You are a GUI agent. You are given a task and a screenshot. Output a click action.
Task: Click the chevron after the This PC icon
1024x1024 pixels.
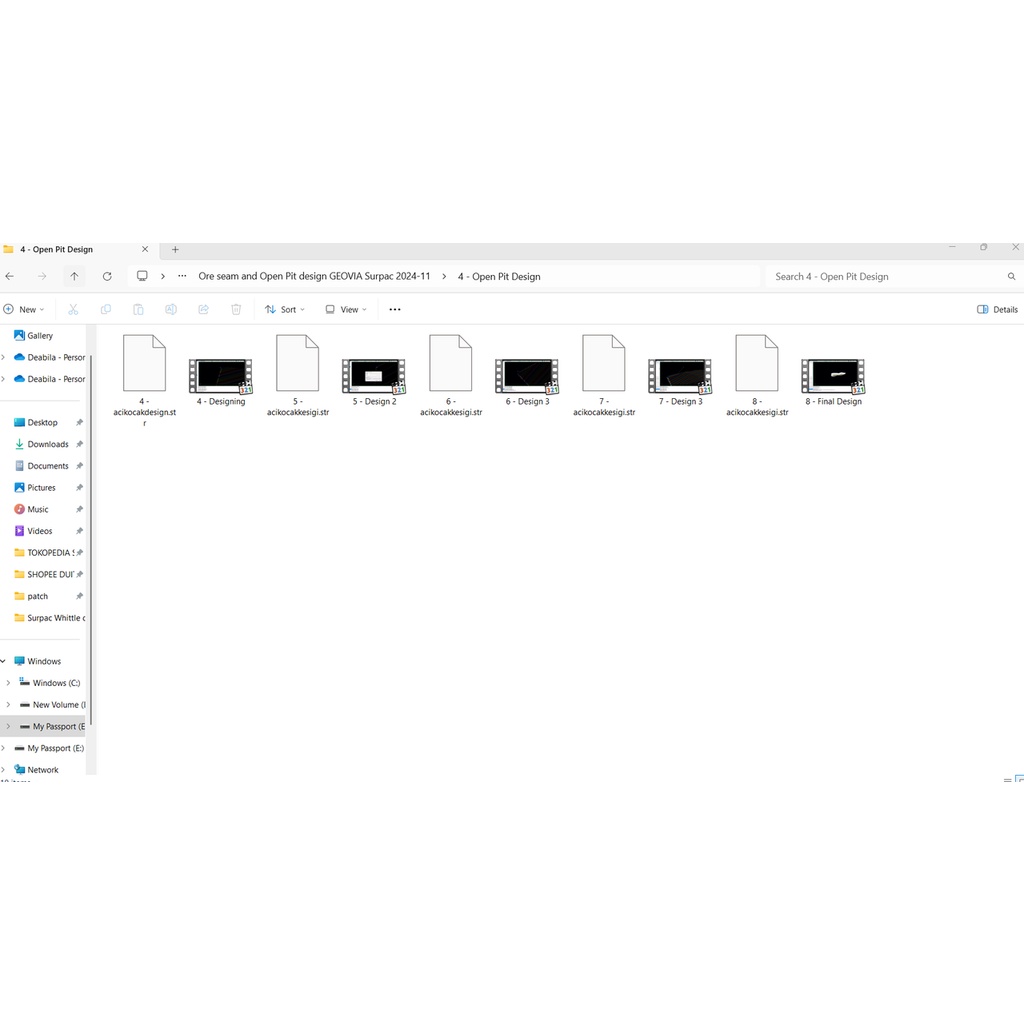click(x=163, y=276)
